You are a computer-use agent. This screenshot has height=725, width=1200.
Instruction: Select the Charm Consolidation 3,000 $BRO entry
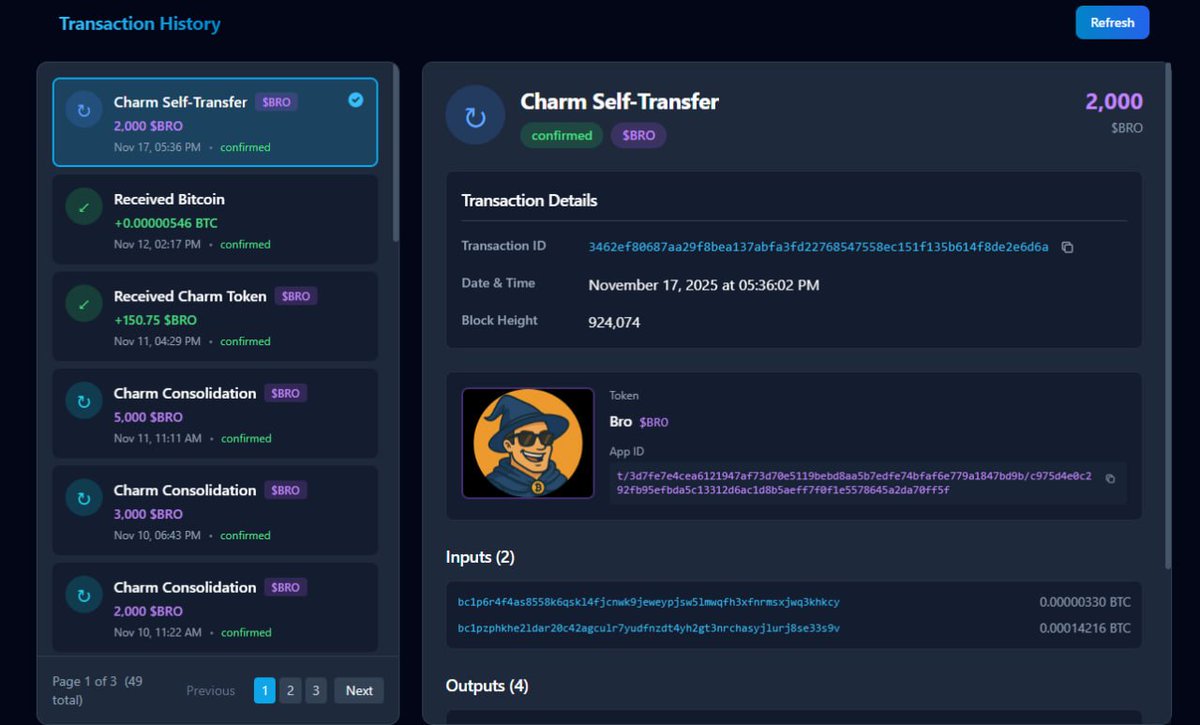click(x=215, y=511)
